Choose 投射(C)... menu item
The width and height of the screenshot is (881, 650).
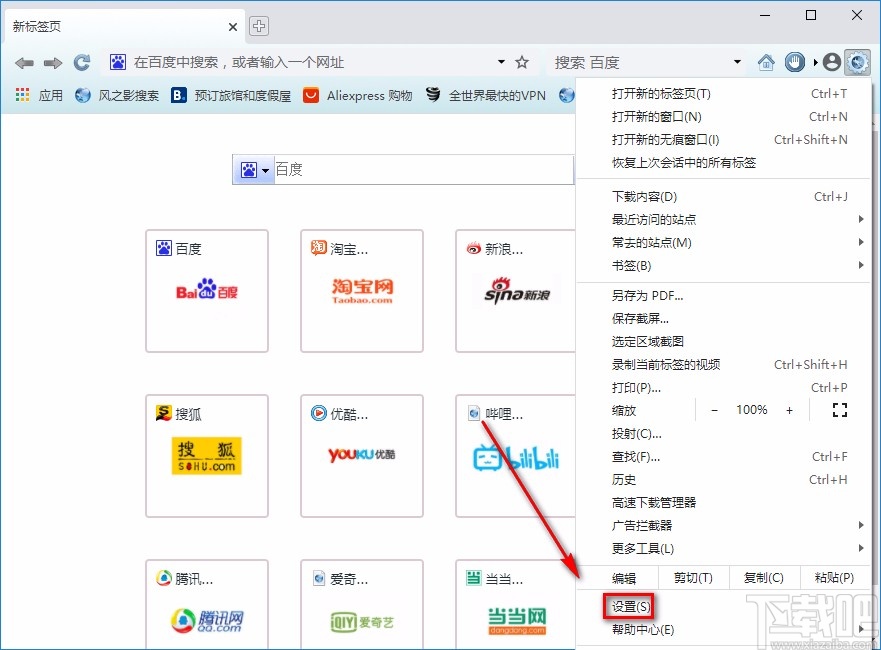pyautogui.click(x=724, y=434)
